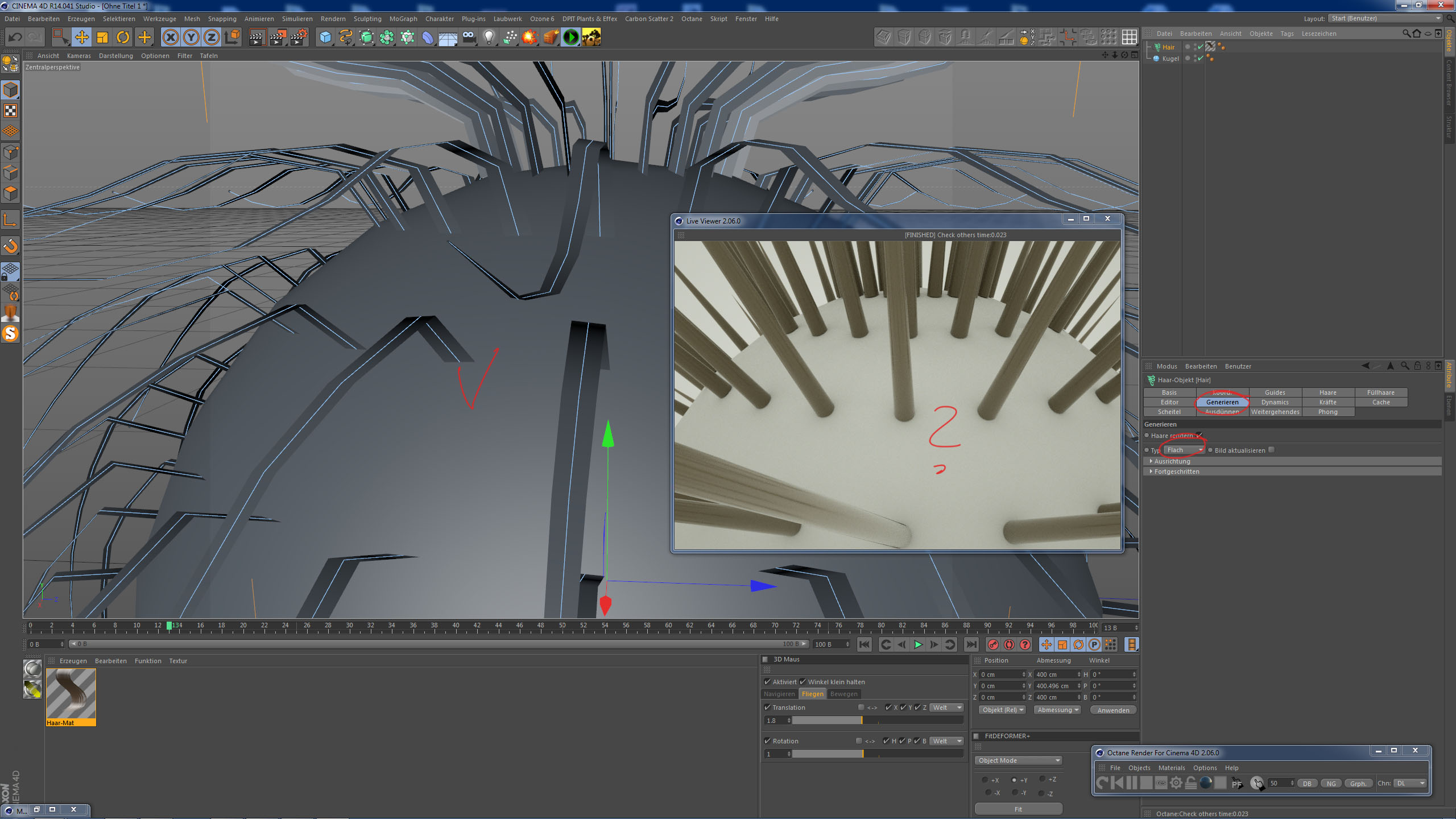Screen dimensions: 1456x819
Task: Open Abmessung dropdown below coordinates
Action: coord(1058,710)
